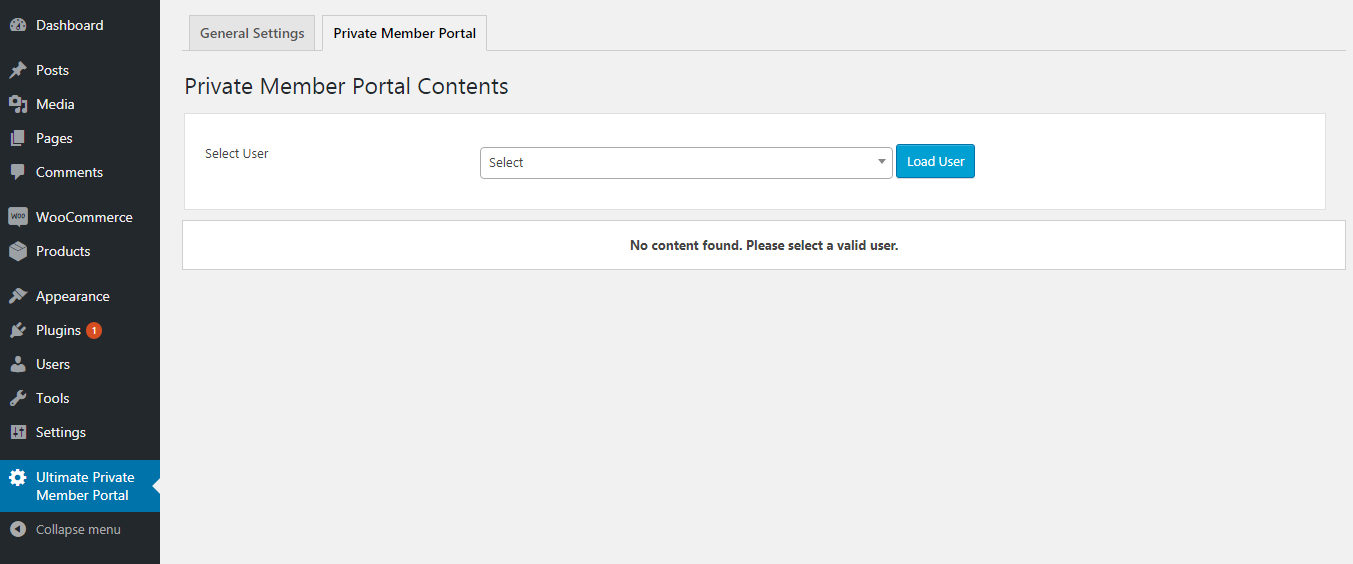This screenshot has height=564, width=1353.
Task: Click the Tools wrench icon
Action: pyautogui.click(x=18, y=398)
